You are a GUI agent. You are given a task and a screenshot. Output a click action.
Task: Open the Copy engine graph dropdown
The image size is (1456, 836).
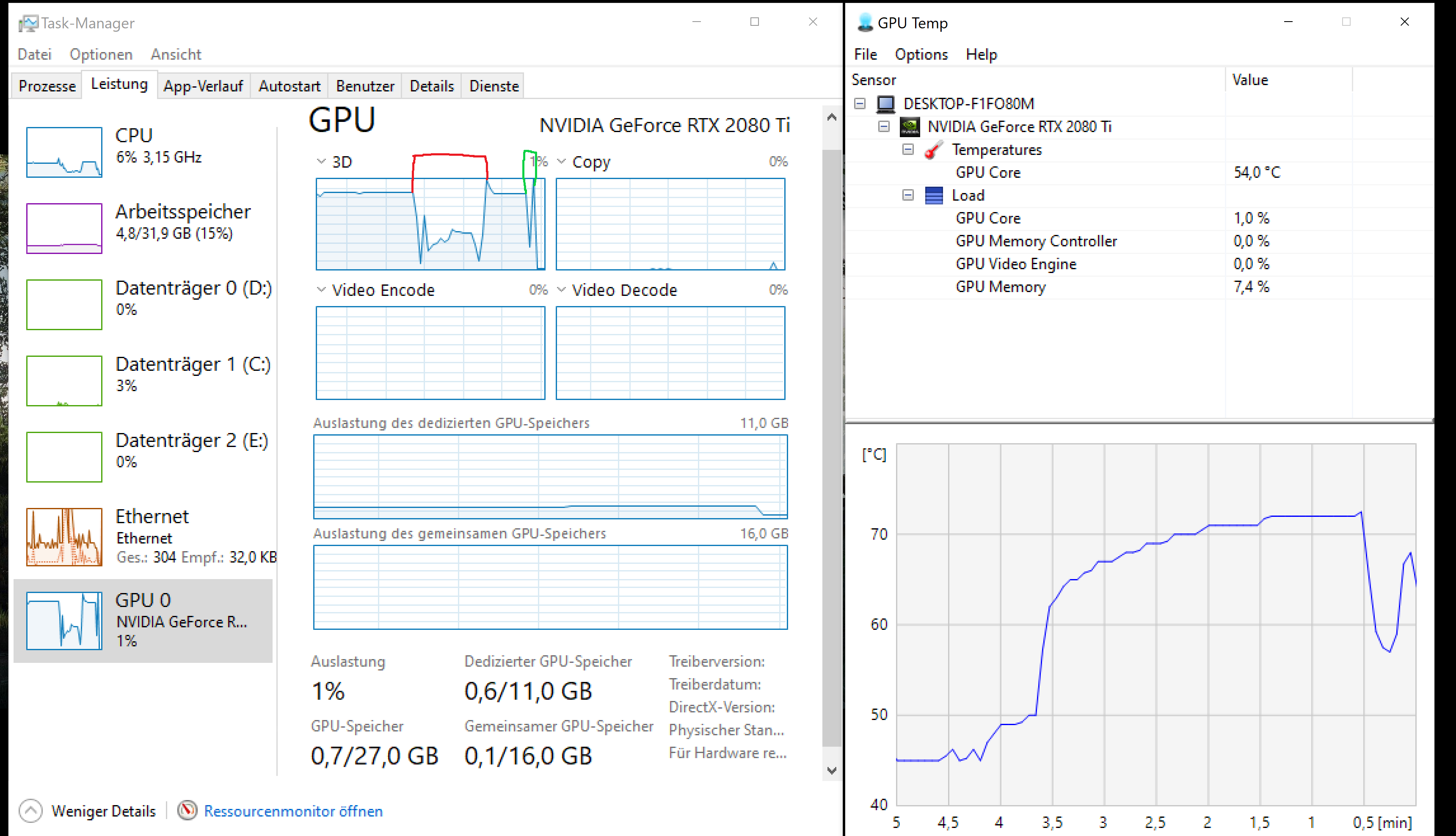pos(562,161)
